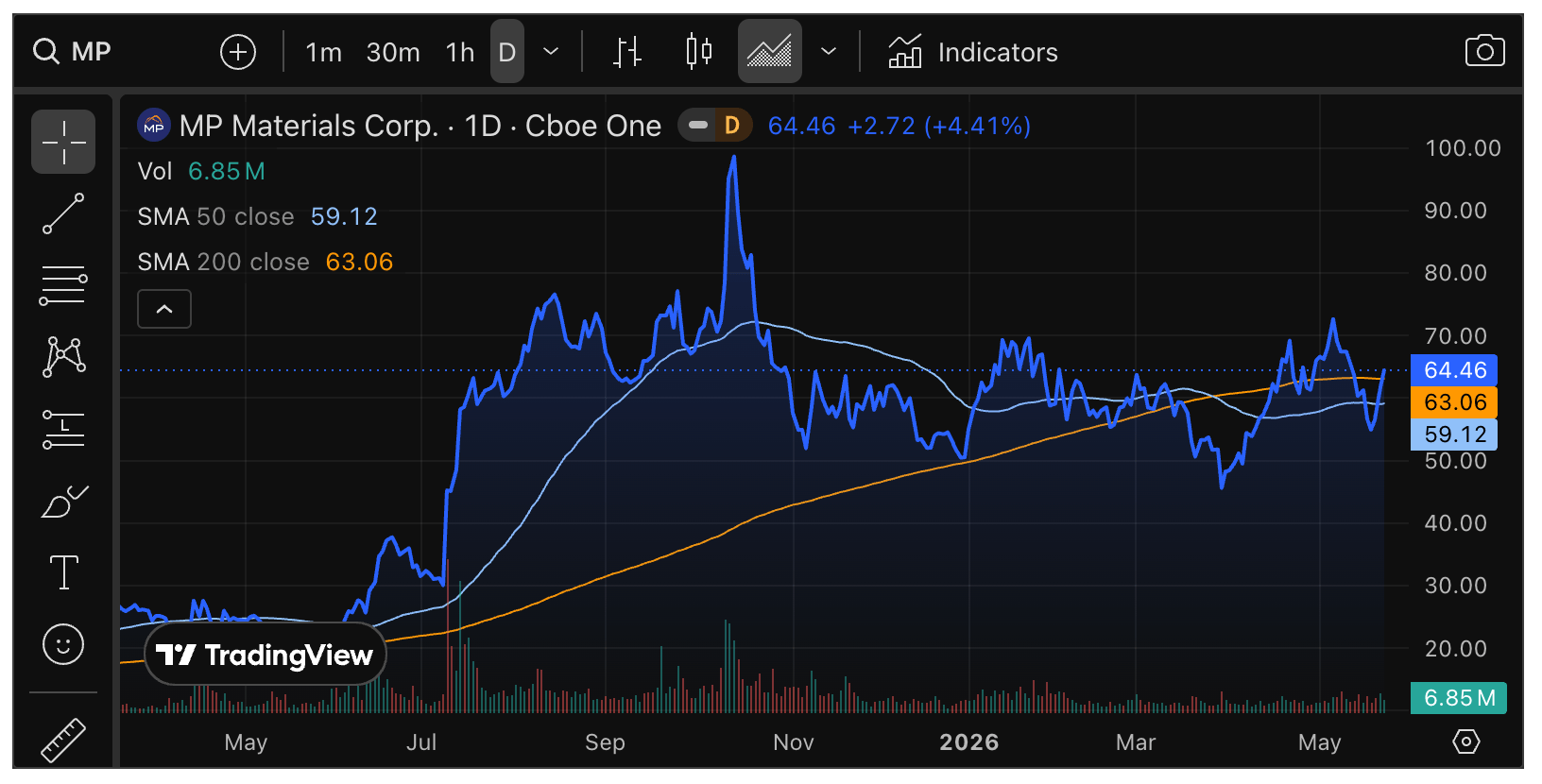Open the Fibonacci retracement lines tool
Screen dimensions: 1542x784
click(x=63, y=285)
